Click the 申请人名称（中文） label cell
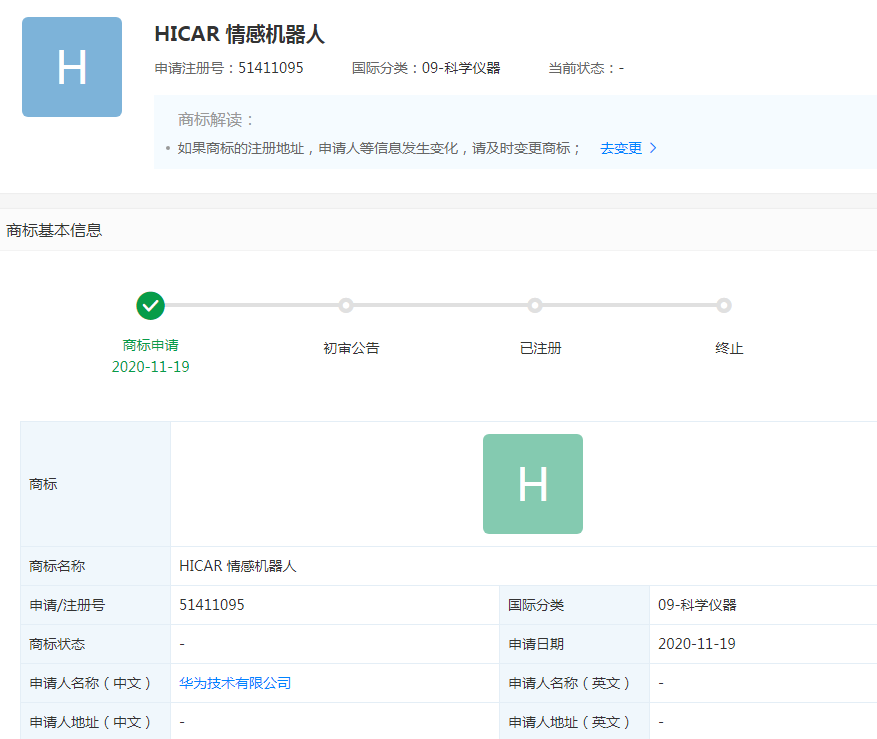Viewport: 877px width, 739px height. 96,683
